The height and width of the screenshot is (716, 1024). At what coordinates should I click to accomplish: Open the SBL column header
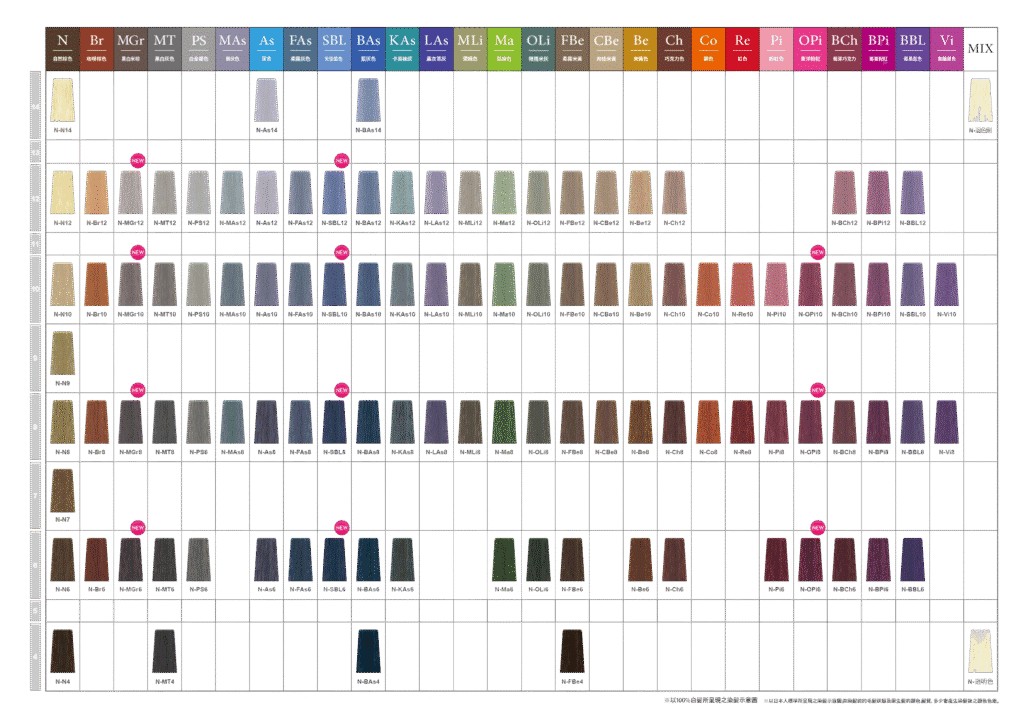coord(334,47)
